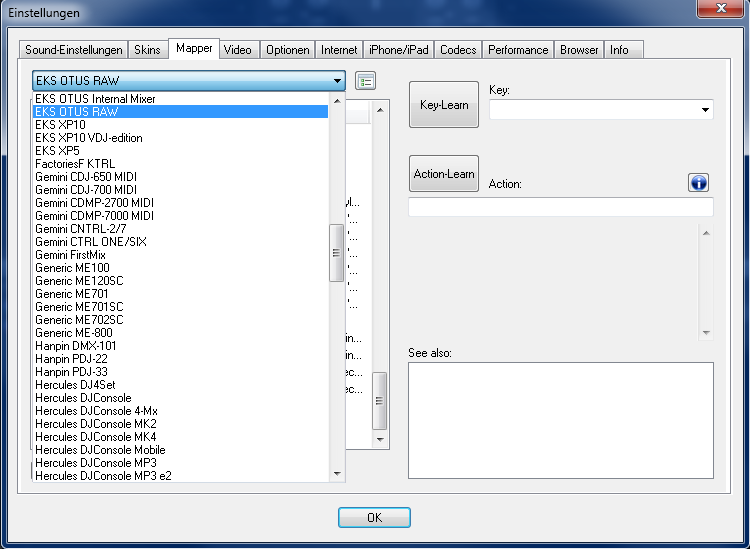Choose Hanpin PDJ-22

pos(181,359)
